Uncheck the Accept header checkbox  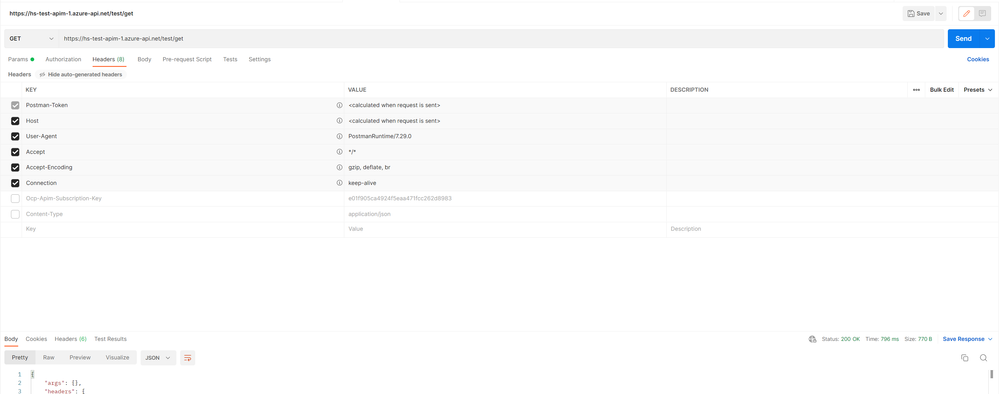point(15,152)
